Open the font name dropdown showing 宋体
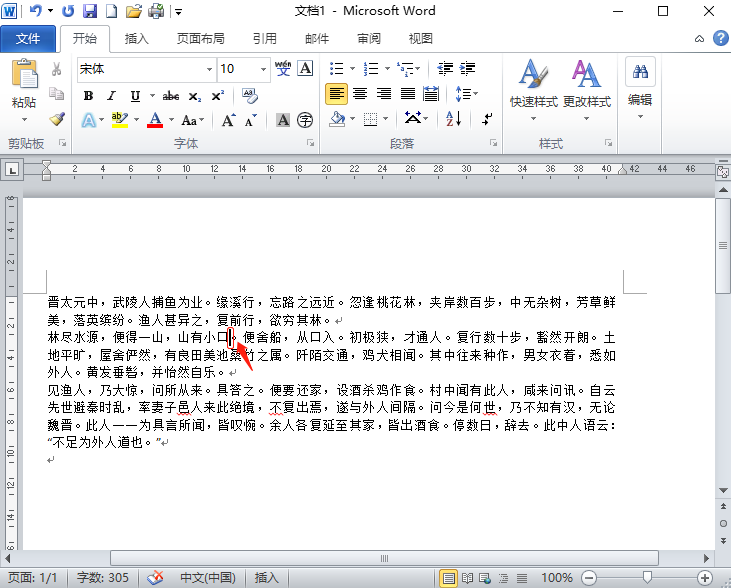 click(x=209, y=69)
